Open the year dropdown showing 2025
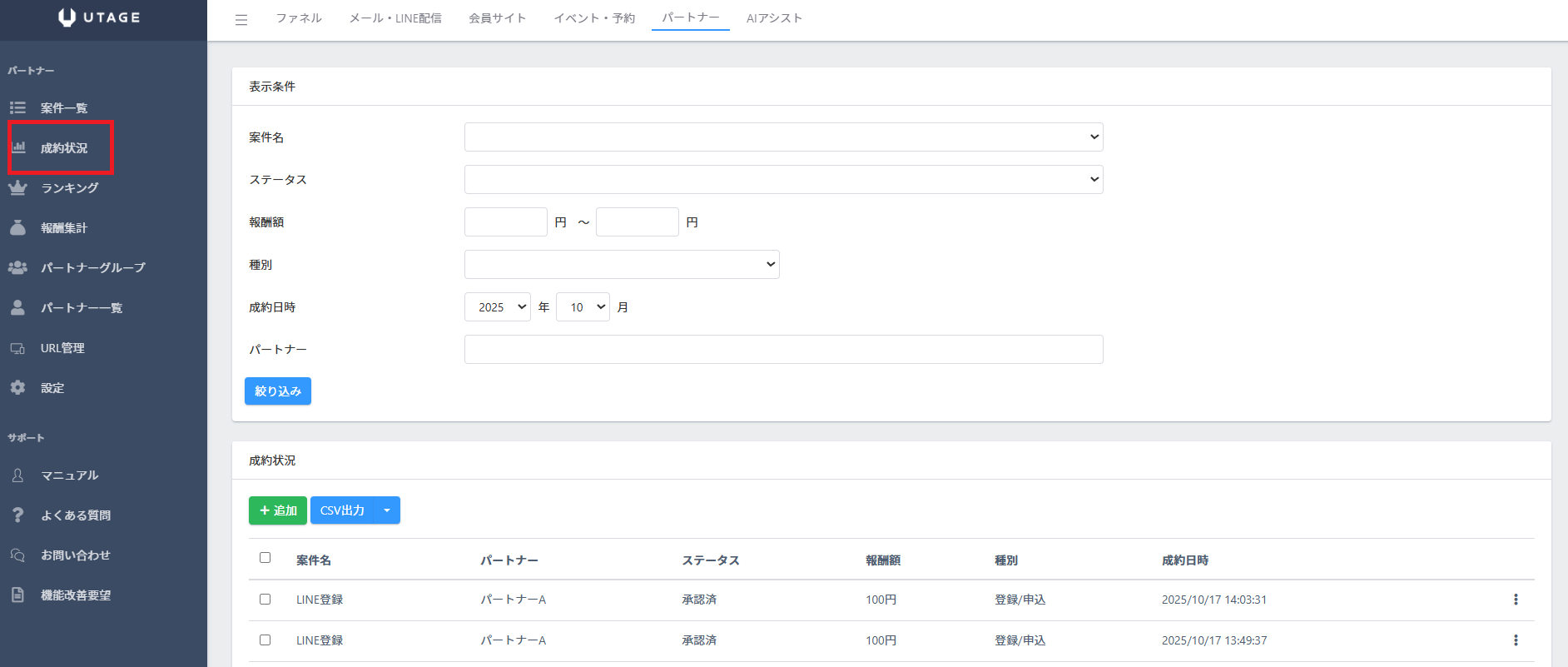Image resolution: width=1568 pixels, height=667 pixels. pos(497,307)
